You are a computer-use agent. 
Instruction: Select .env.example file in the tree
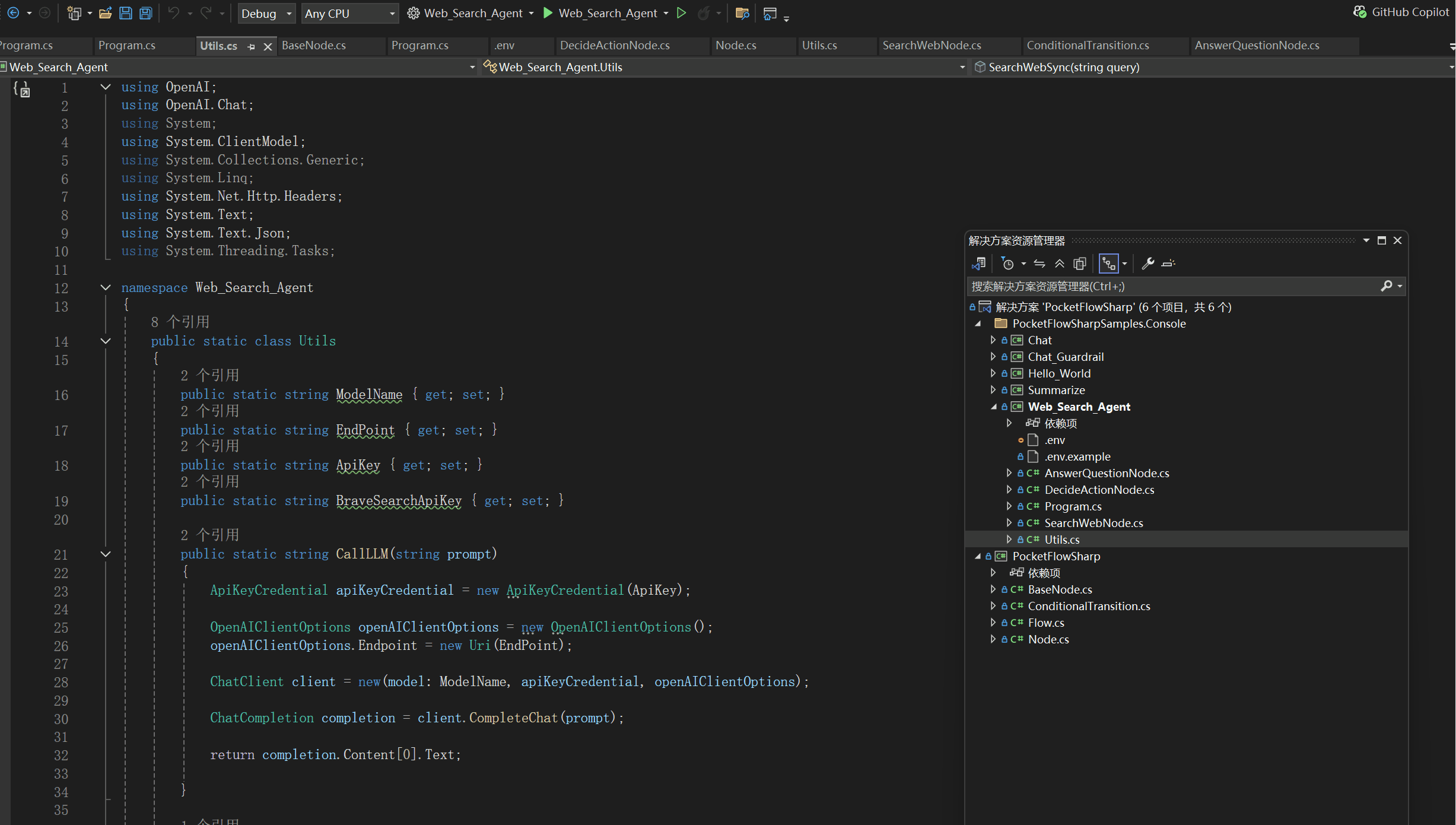[1077, 456]
